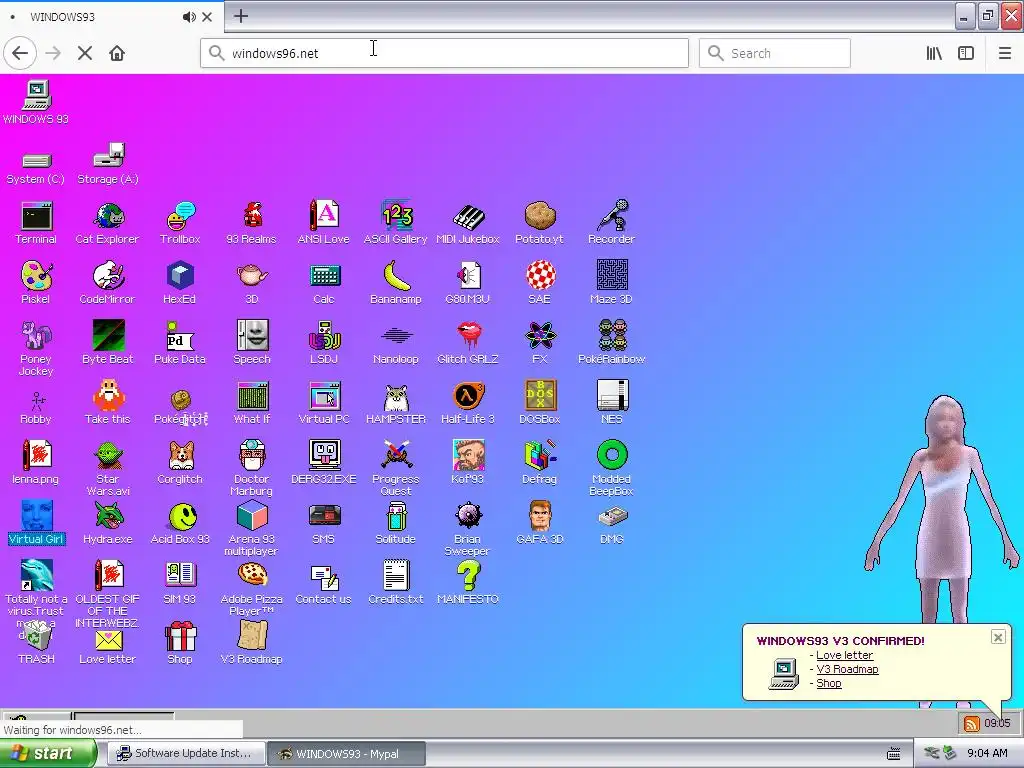The image size is (1024, 768).
Task: Open the Calc calculator icon
Action: tap(324, 283)
